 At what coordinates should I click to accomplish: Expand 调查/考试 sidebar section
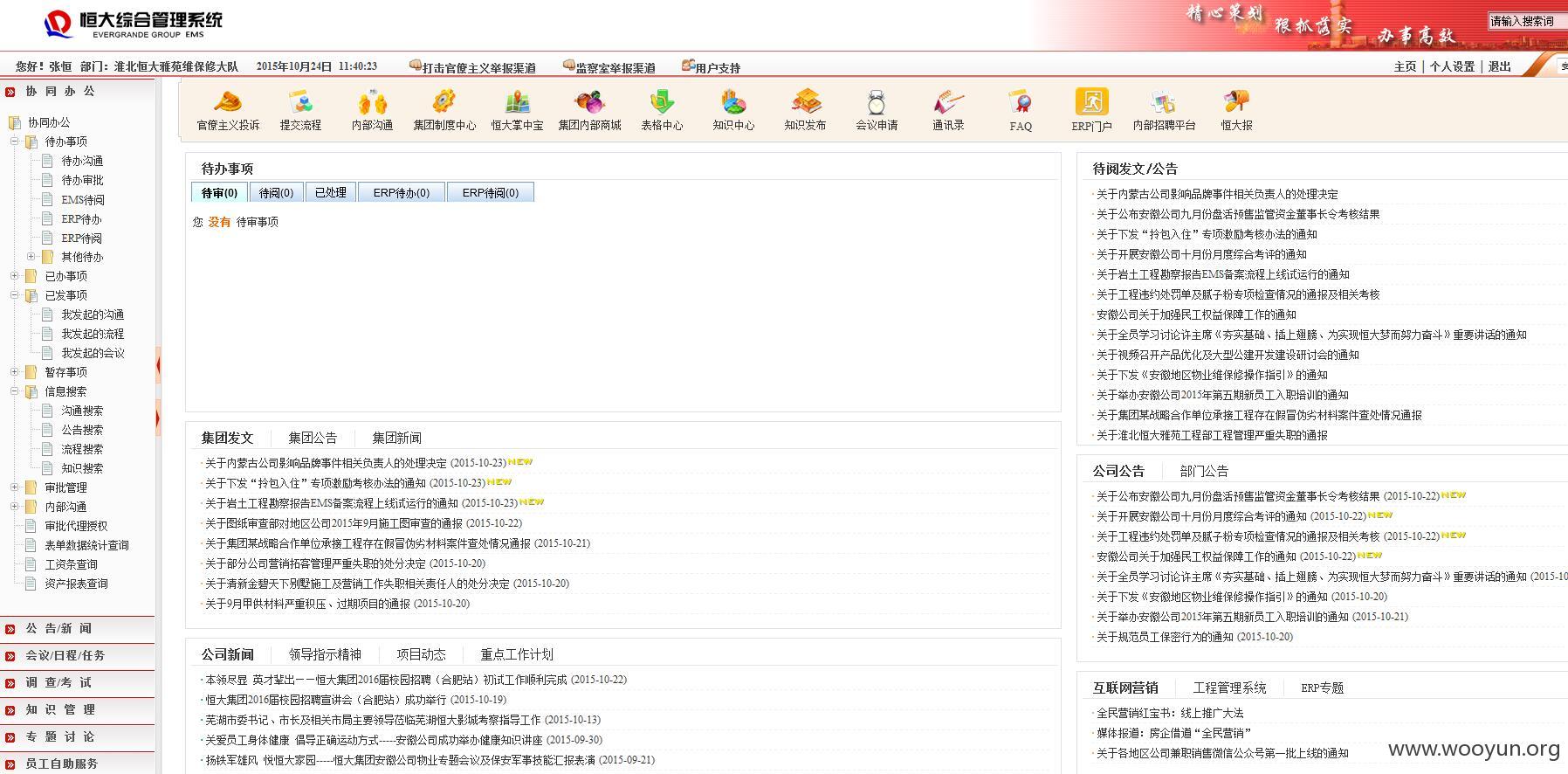77,682
